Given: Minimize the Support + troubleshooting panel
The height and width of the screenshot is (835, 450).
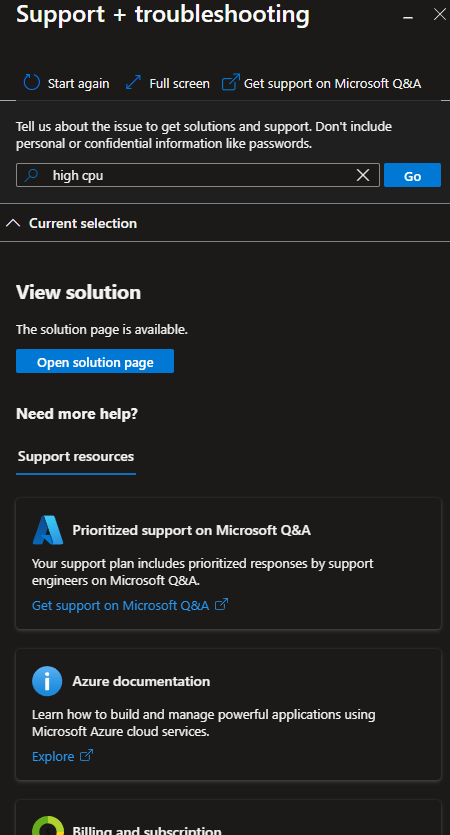Looking at the screenshot, I should (x=408, y=17).
